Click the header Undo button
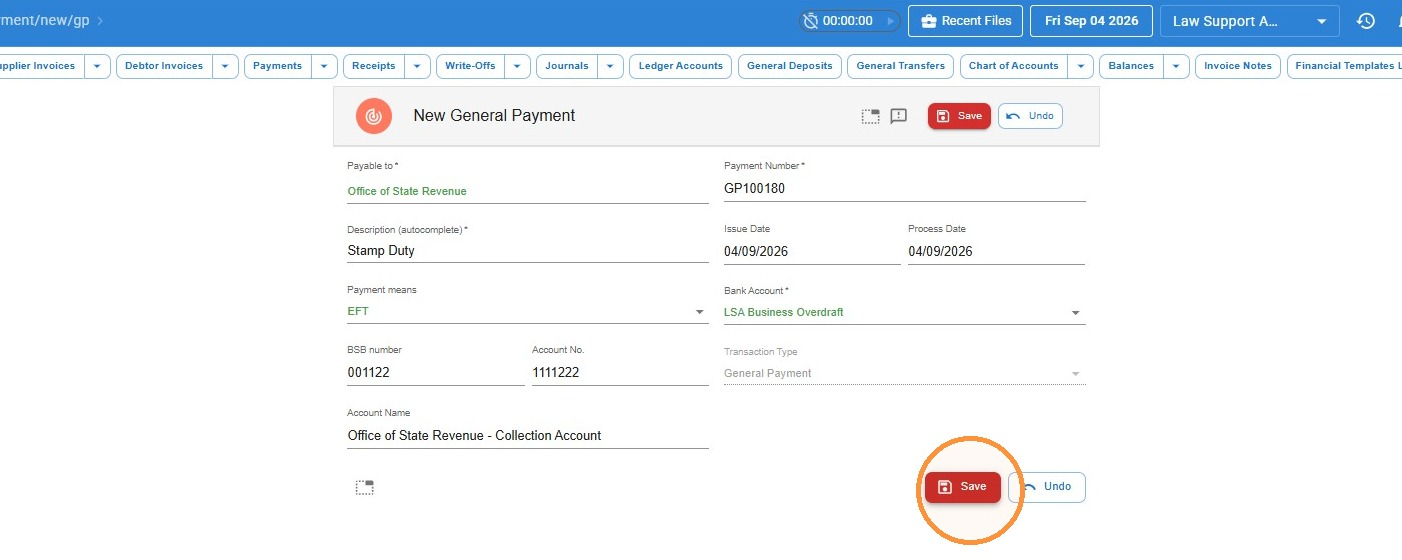The image size is (1402, 560). point(1030,116)
